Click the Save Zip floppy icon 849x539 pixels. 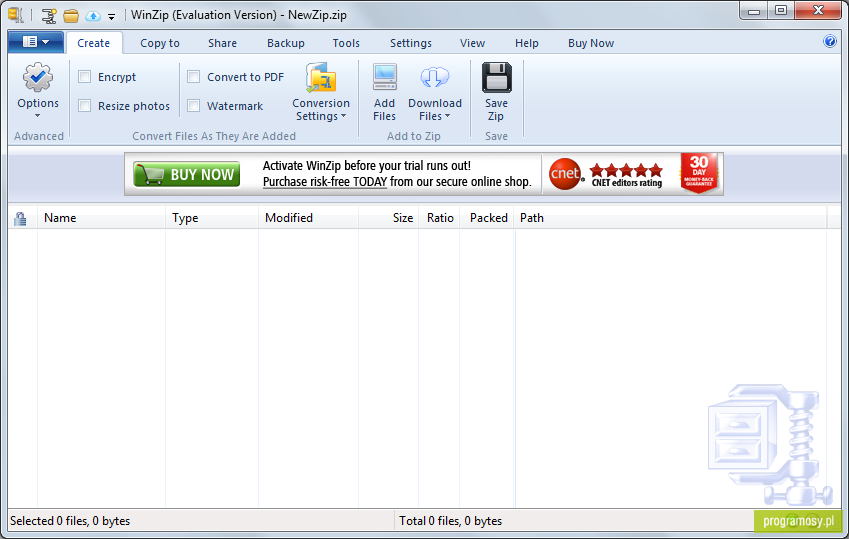click(x=497, y=77)
